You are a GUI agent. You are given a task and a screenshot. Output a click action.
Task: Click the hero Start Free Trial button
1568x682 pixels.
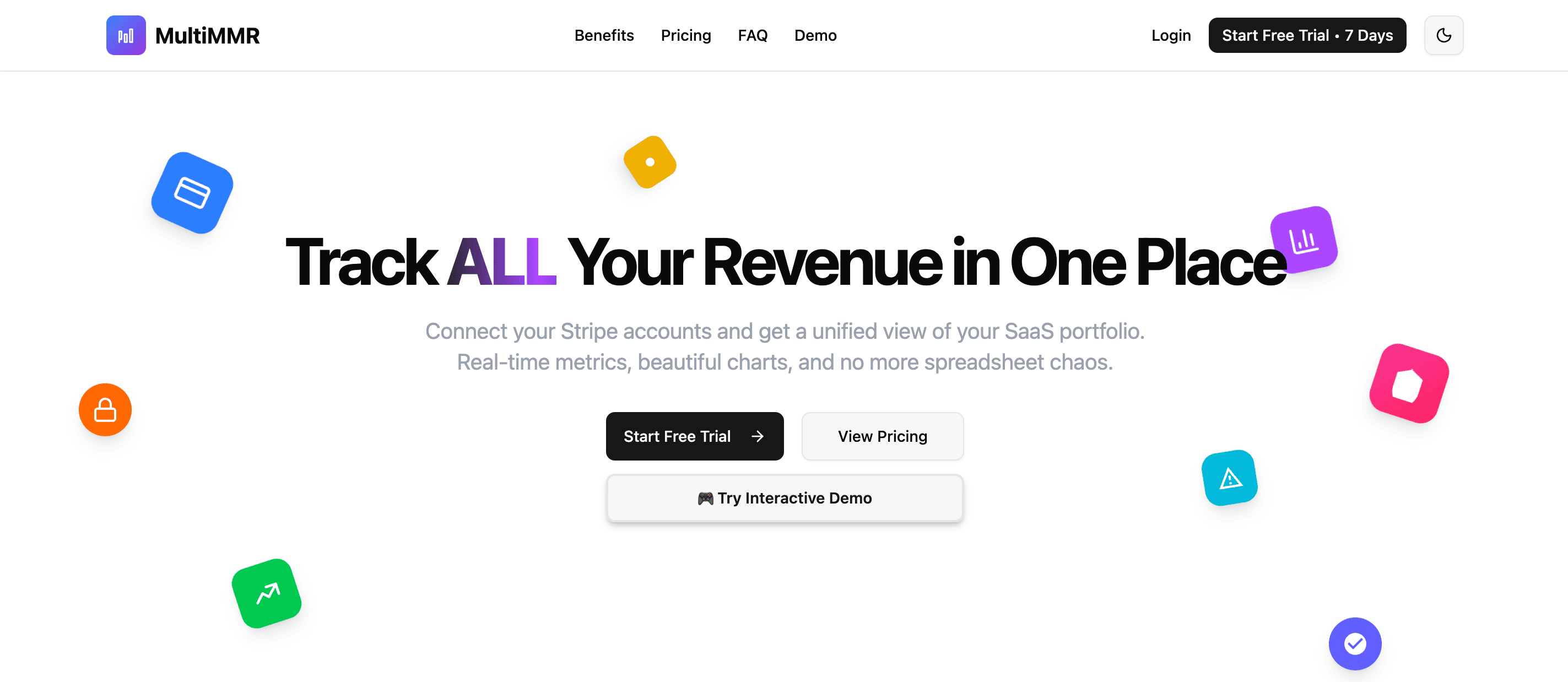(x=695, y=436)
